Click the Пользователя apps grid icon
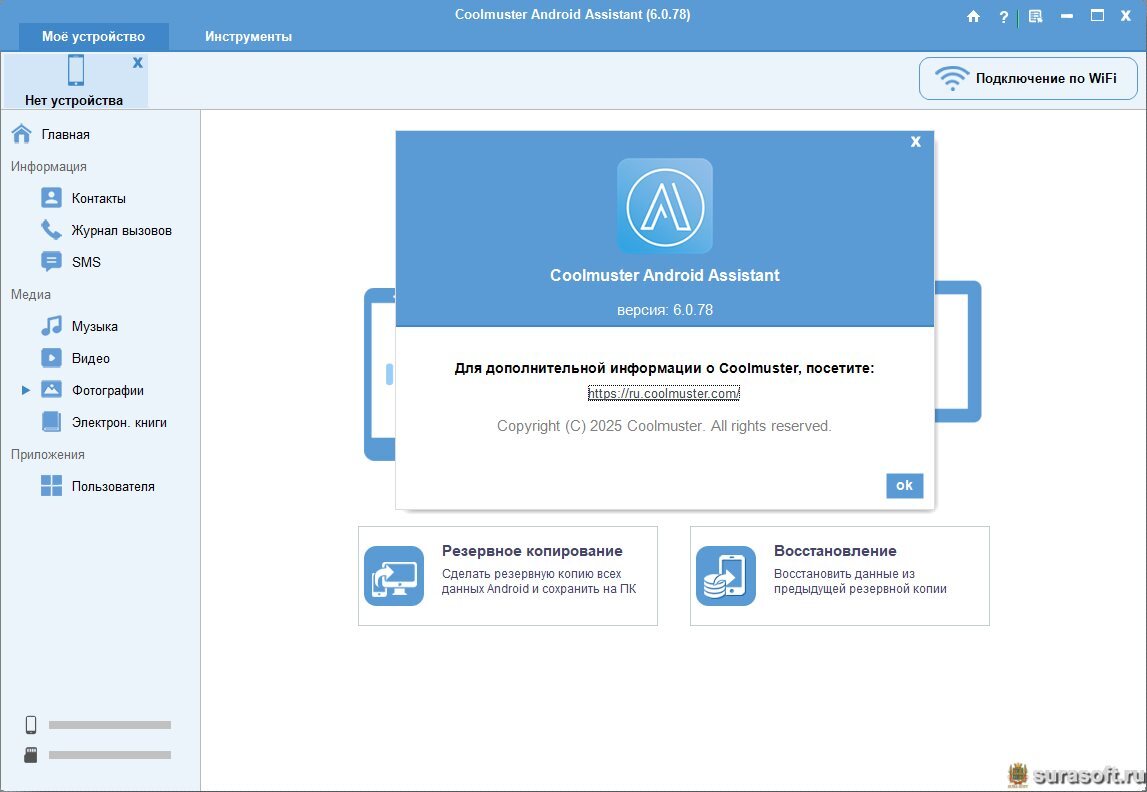Screen dimensions: 1147x792 [x=51, y=486]
